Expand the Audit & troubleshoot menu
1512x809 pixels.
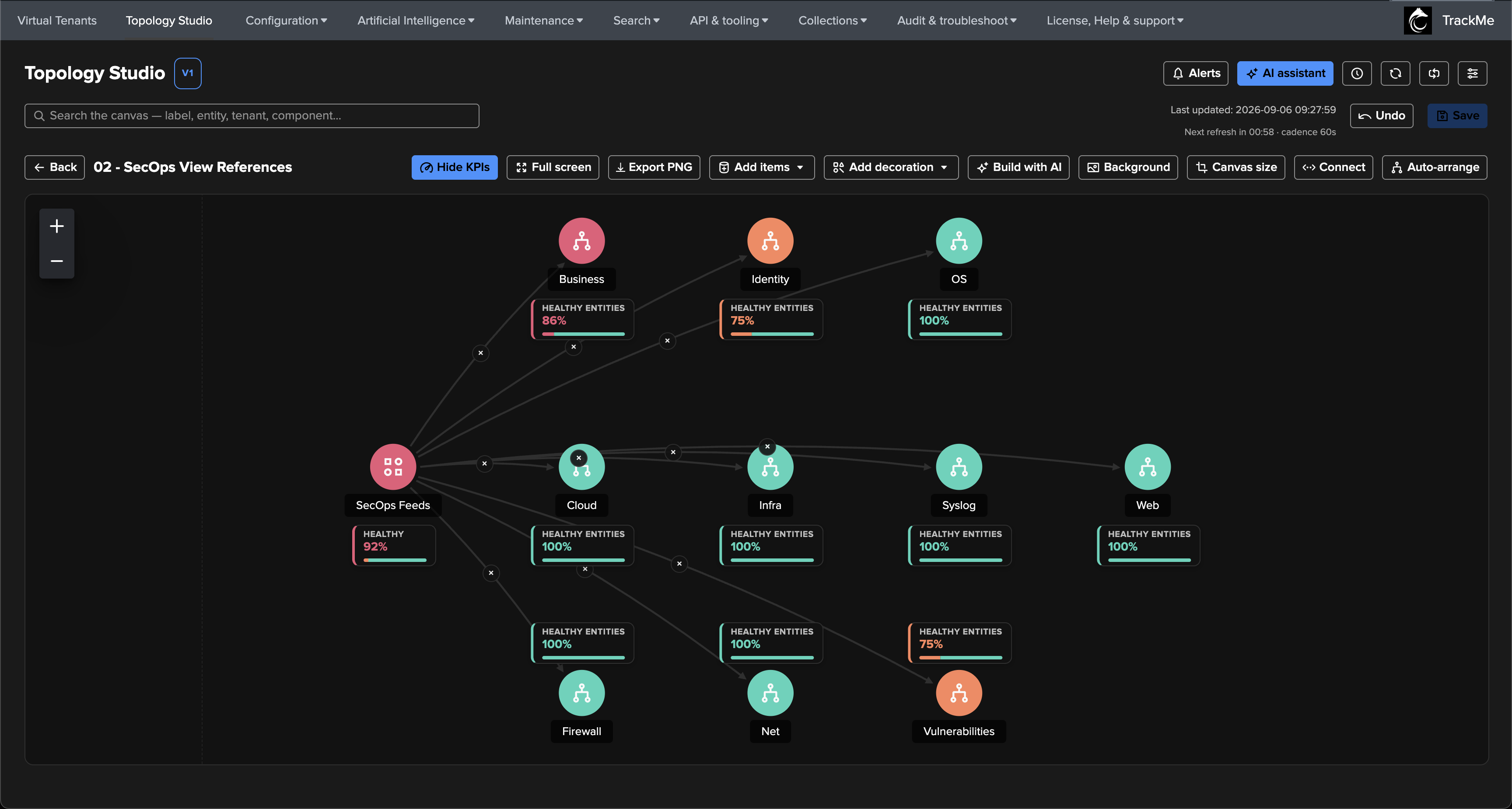point(957,21)
